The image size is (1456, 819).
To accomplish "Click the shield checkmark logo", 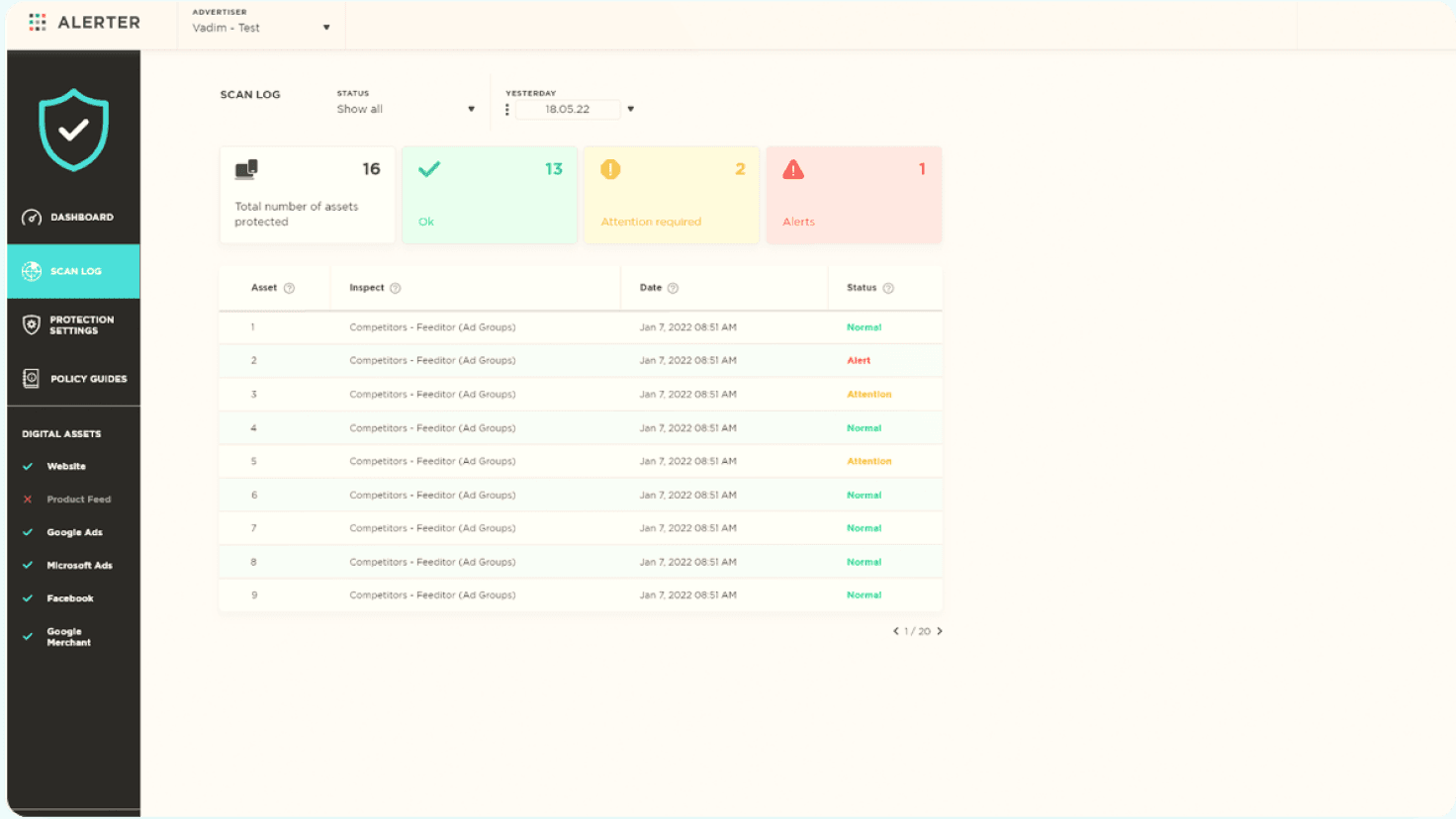I will tap(74, 130).
